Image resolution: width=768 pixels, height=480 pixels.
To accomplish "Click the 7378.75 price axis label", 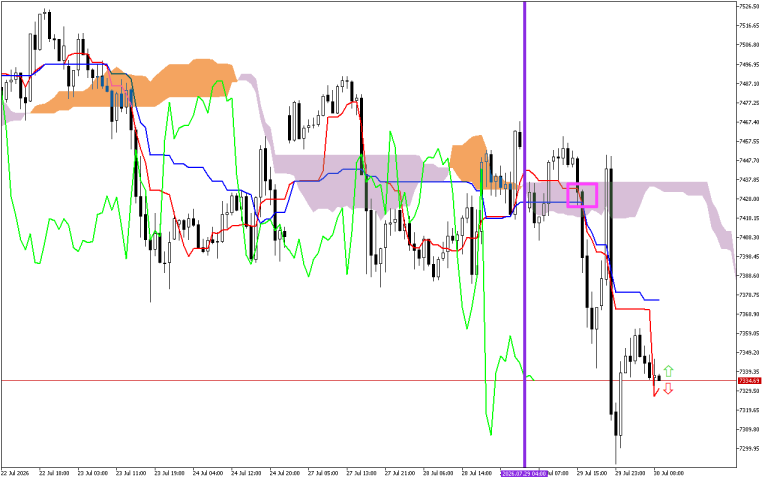I will (749, 295).
